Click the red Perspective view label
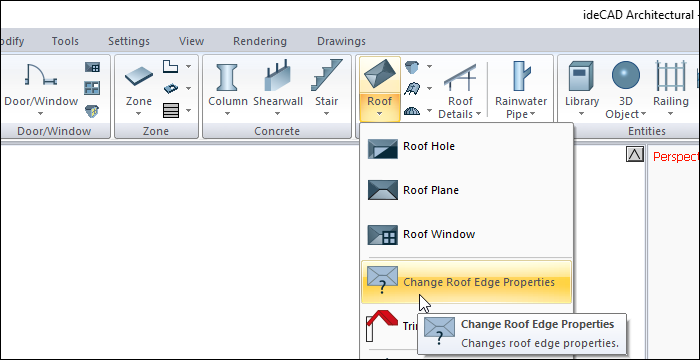The height and width of the screenshot is (360, 700). click(676, 157)
